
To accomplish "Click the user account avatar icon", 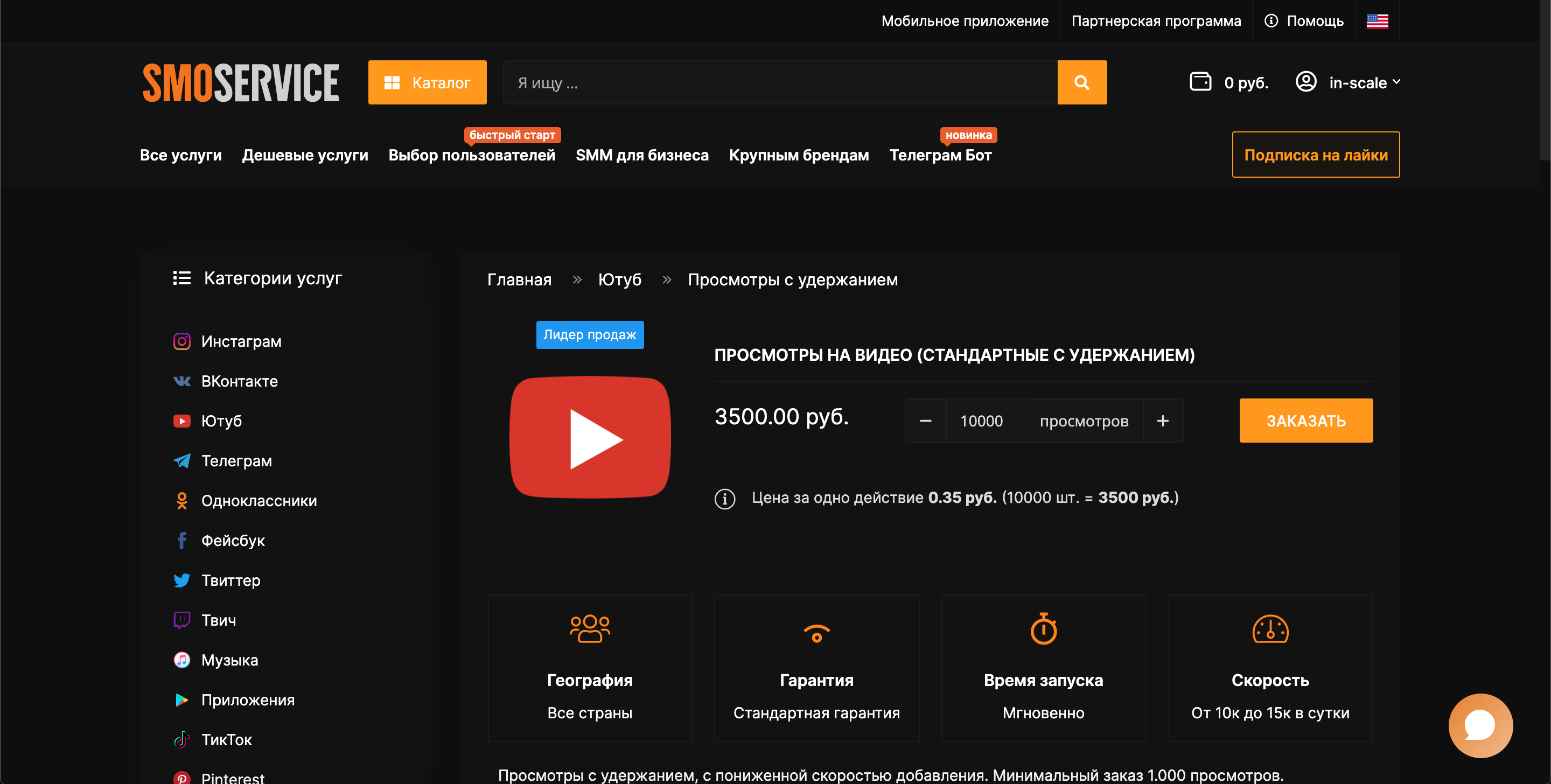I will point(1305,82).
